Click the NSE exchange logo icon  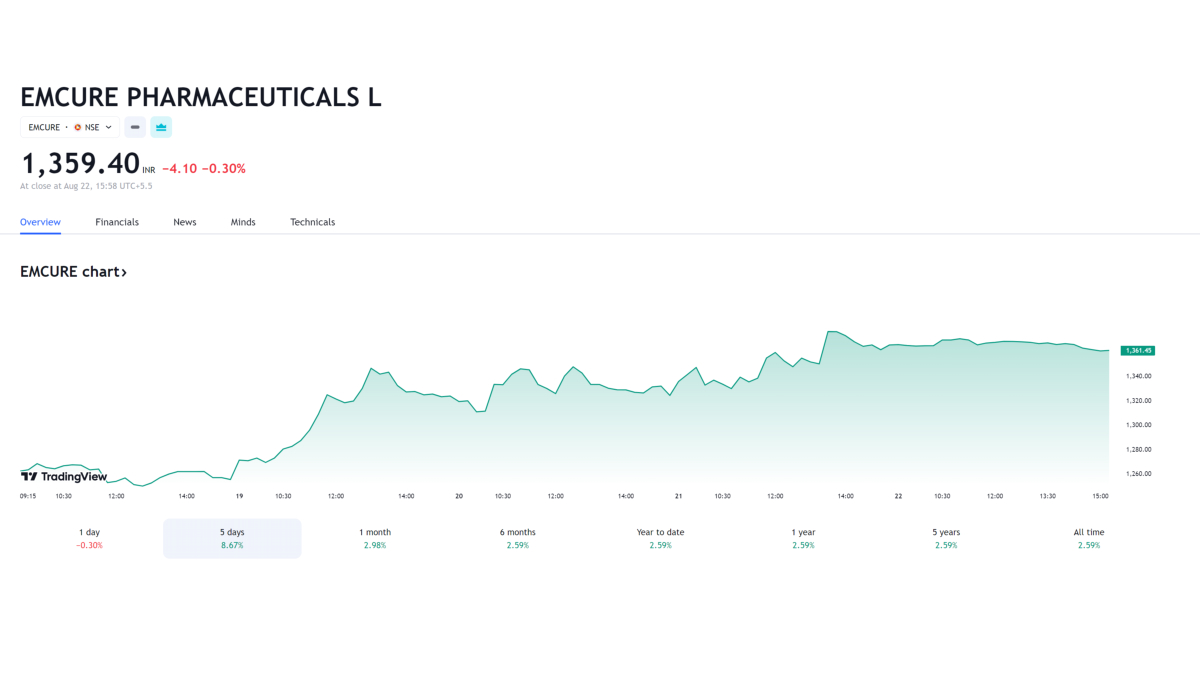(78, 127)
